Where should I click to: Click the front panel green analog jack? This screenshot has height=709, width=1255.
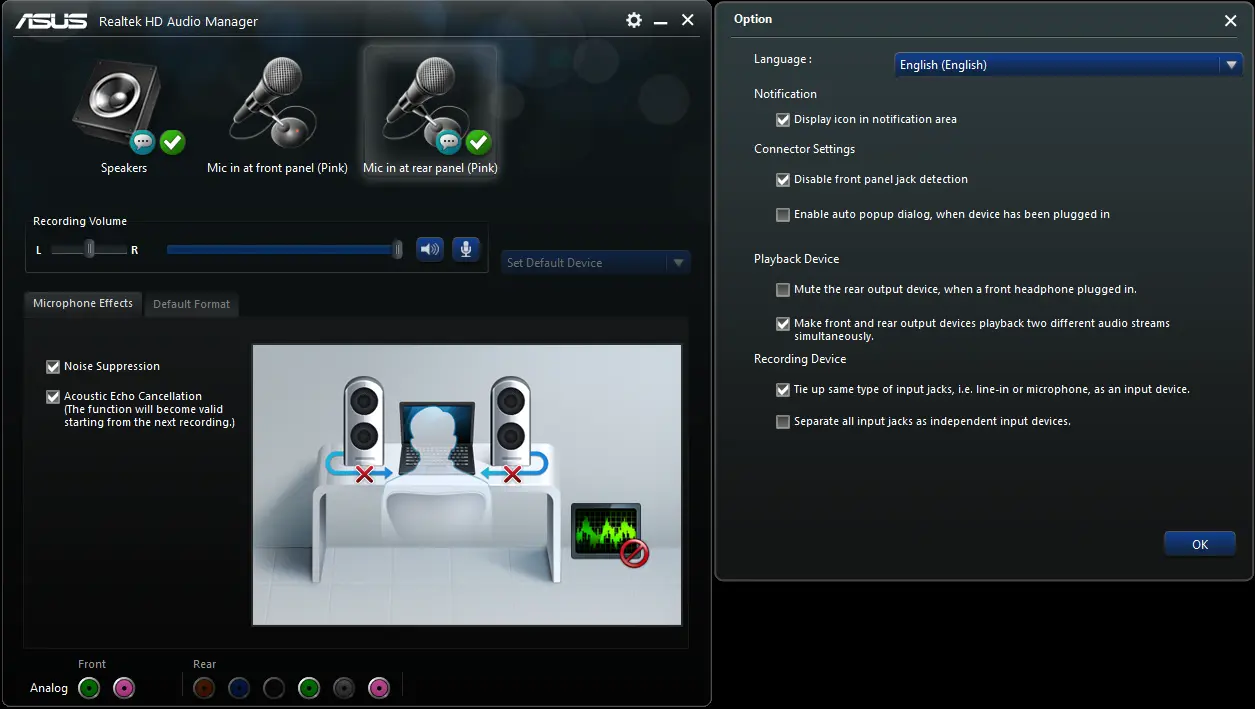(x=89, y=688)
